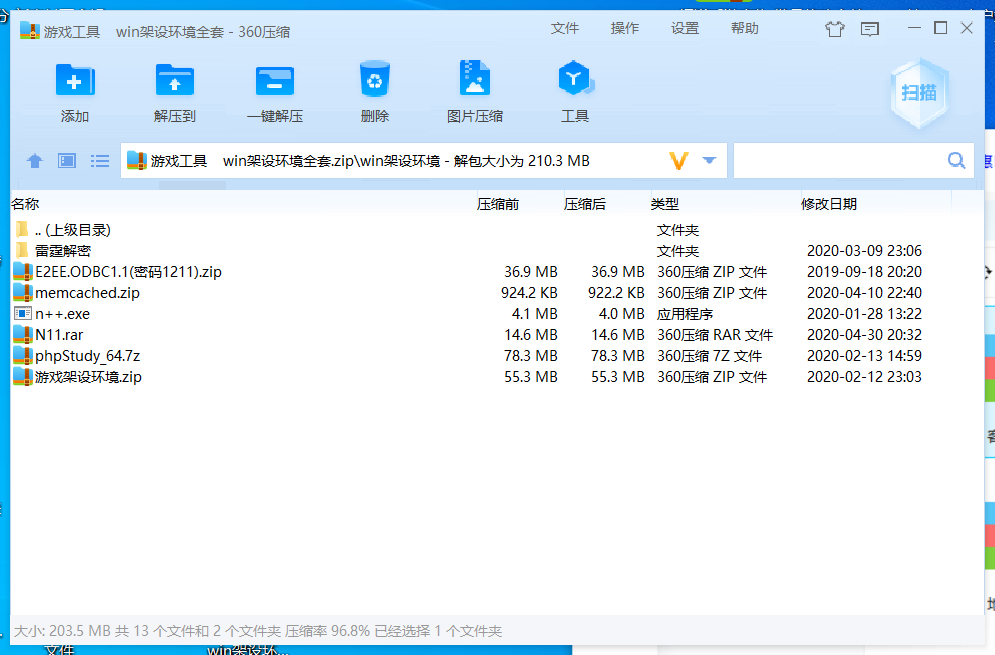This screenshot has width=995, height=655.
Task: Select the N11.rar file
Action: click(497, 334)
